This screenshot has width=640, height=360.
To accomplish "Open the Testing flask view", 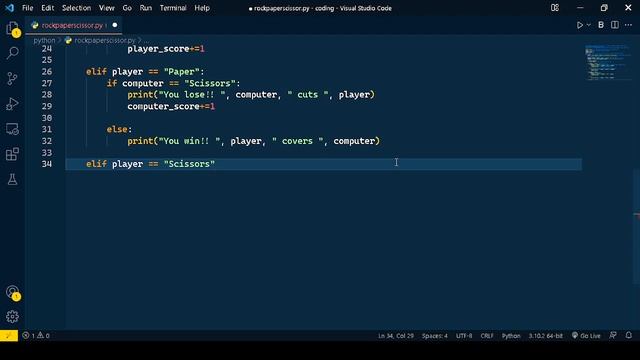I will tap(13, 179).
